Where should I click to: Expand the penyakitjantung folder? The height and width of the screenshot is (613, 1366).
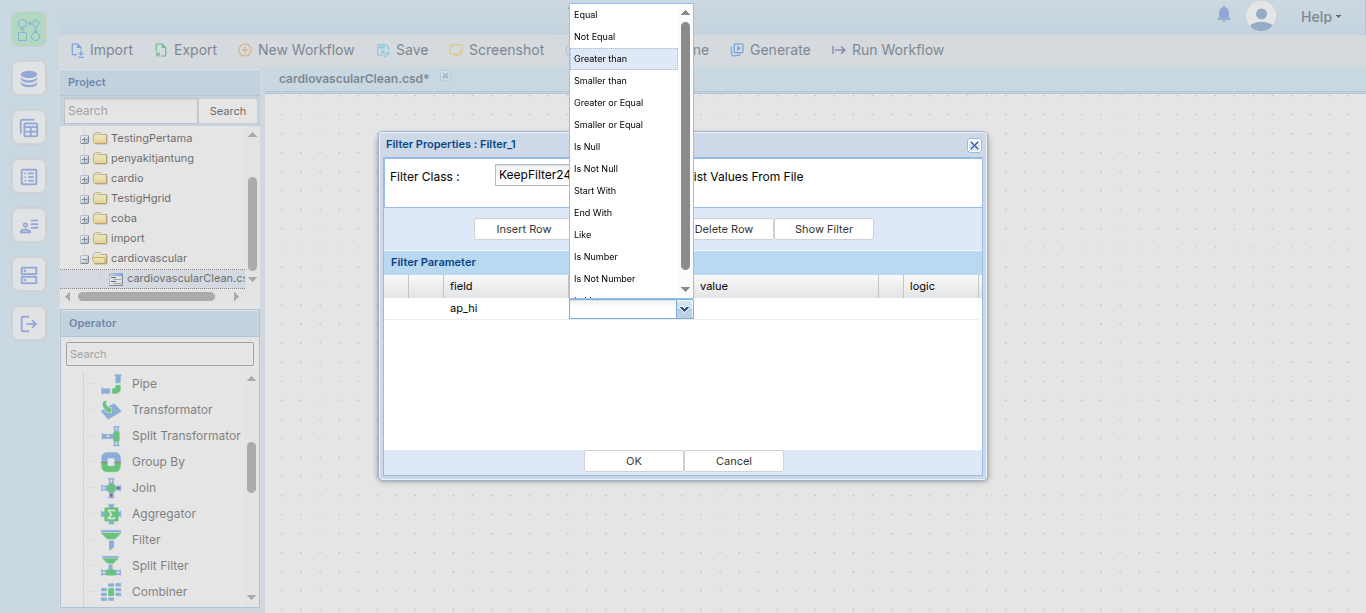click(85, 159)
